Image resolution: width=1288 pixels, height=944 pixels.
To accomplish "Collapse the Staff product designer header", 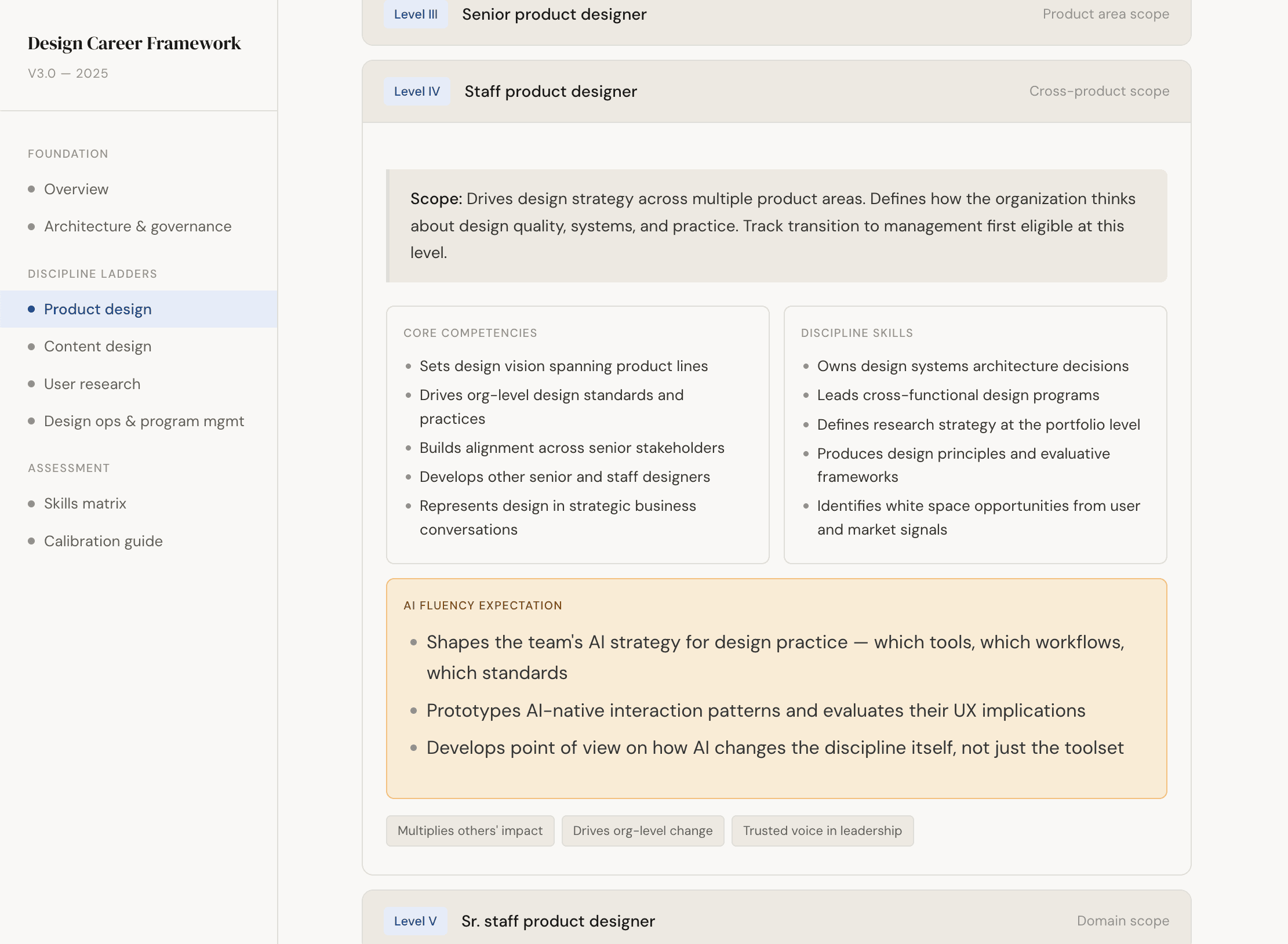I will tap(550, 92).
